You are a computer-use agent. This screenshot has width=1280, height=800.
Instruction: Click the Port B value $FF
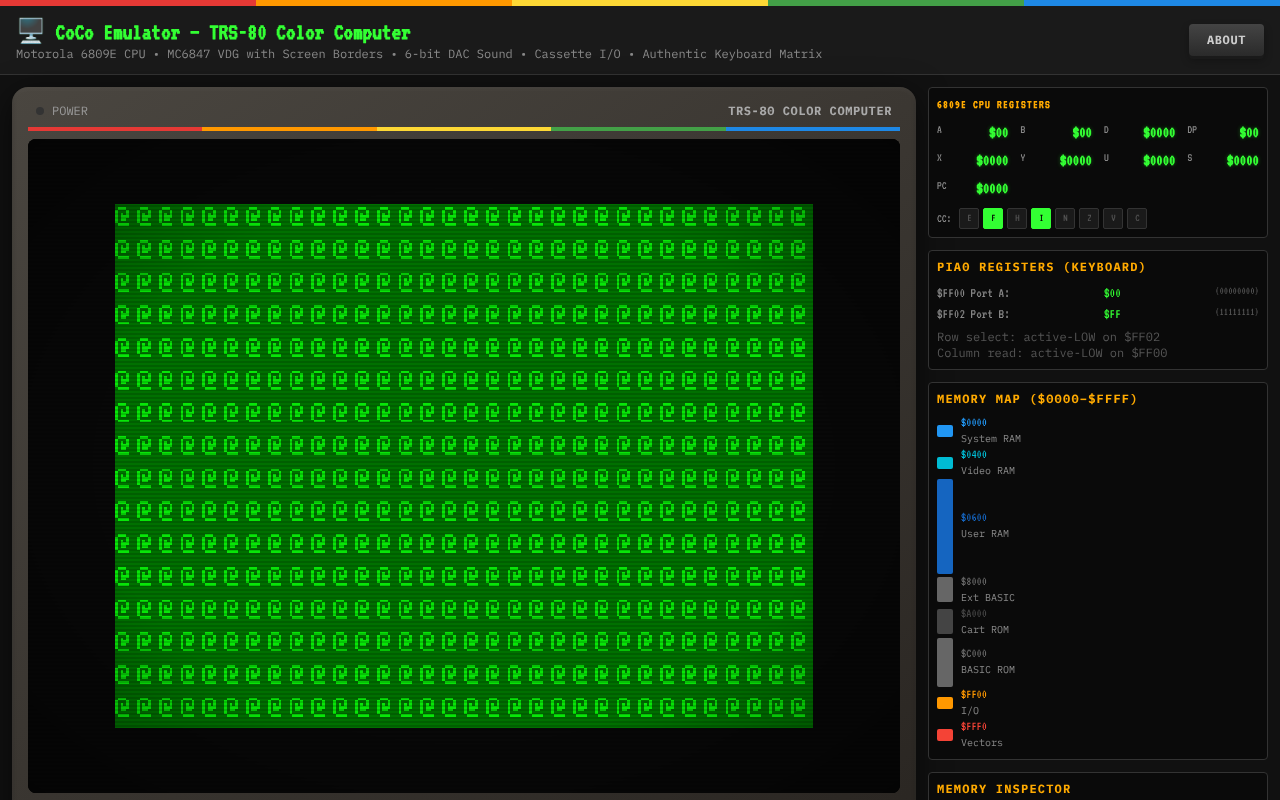point(1112,315)
